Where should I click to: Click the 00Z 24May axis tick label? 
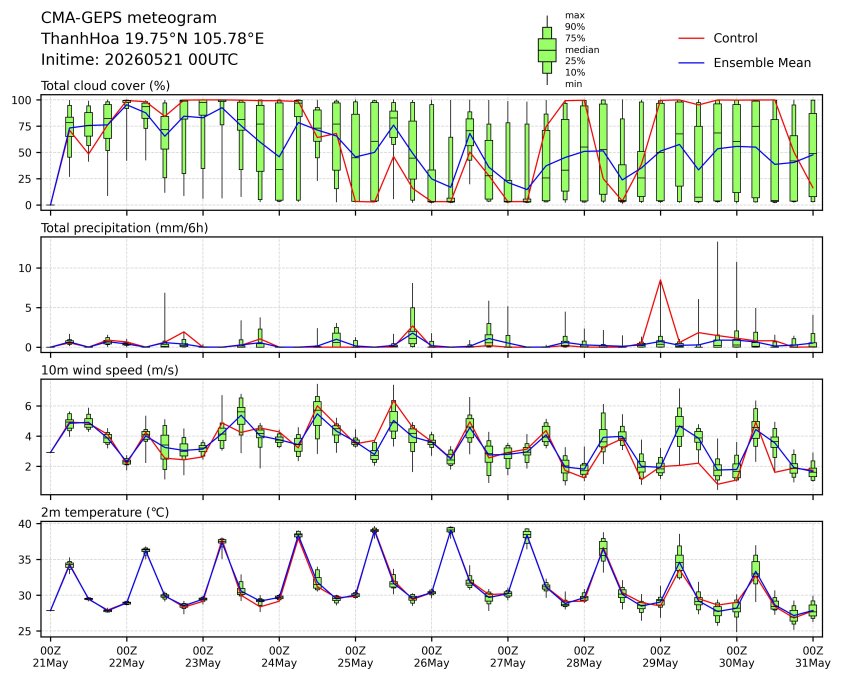279,657
